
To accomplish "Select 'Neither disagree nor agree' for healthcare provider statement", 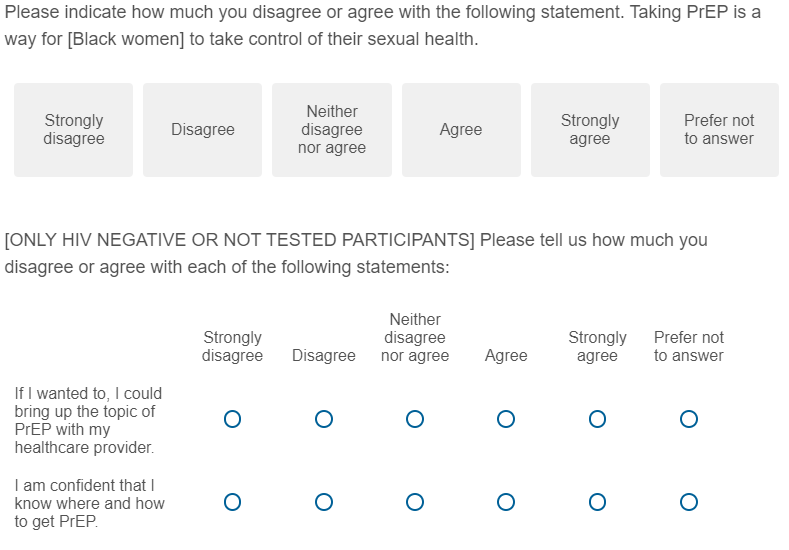I will 415,419.
